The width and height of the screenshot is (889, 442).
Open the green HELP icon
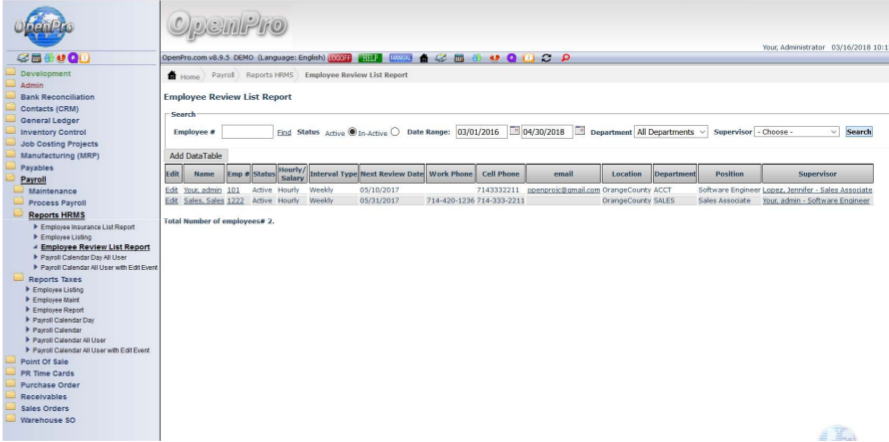(371, 58)
